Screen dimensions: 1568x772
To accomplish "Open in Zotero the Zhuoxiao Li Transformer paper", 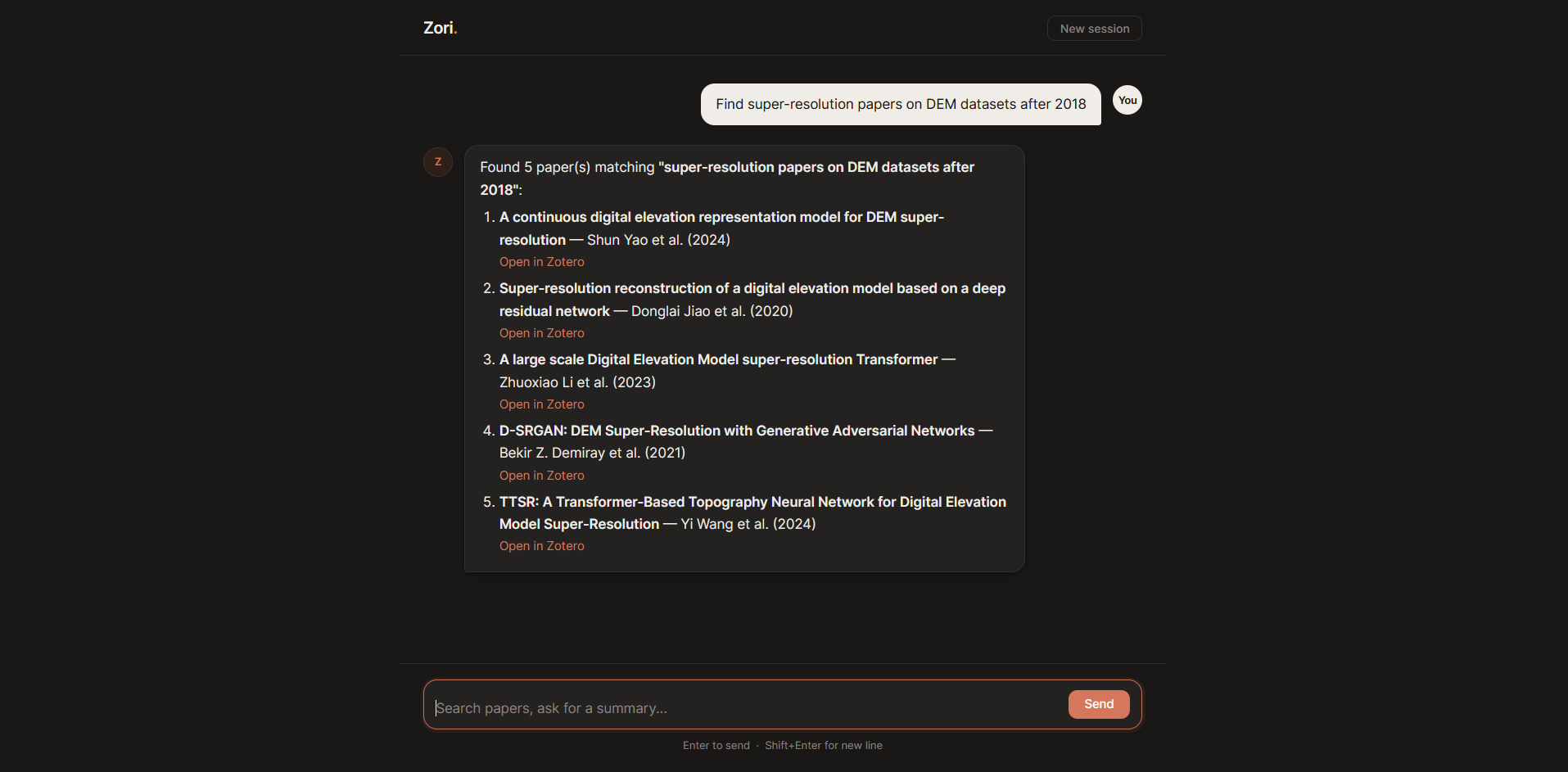I will pos(541,404).
